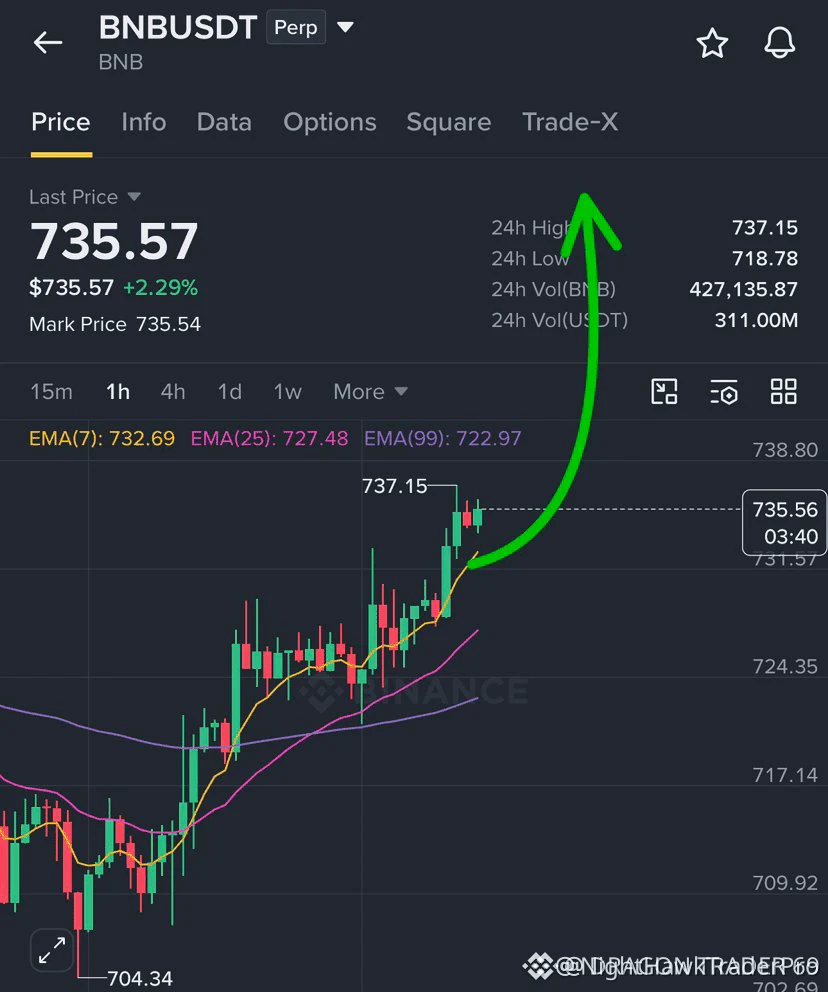Screen dimensions: 828x992
Task: Go to the Square tab
Action: tap(448, 122)
